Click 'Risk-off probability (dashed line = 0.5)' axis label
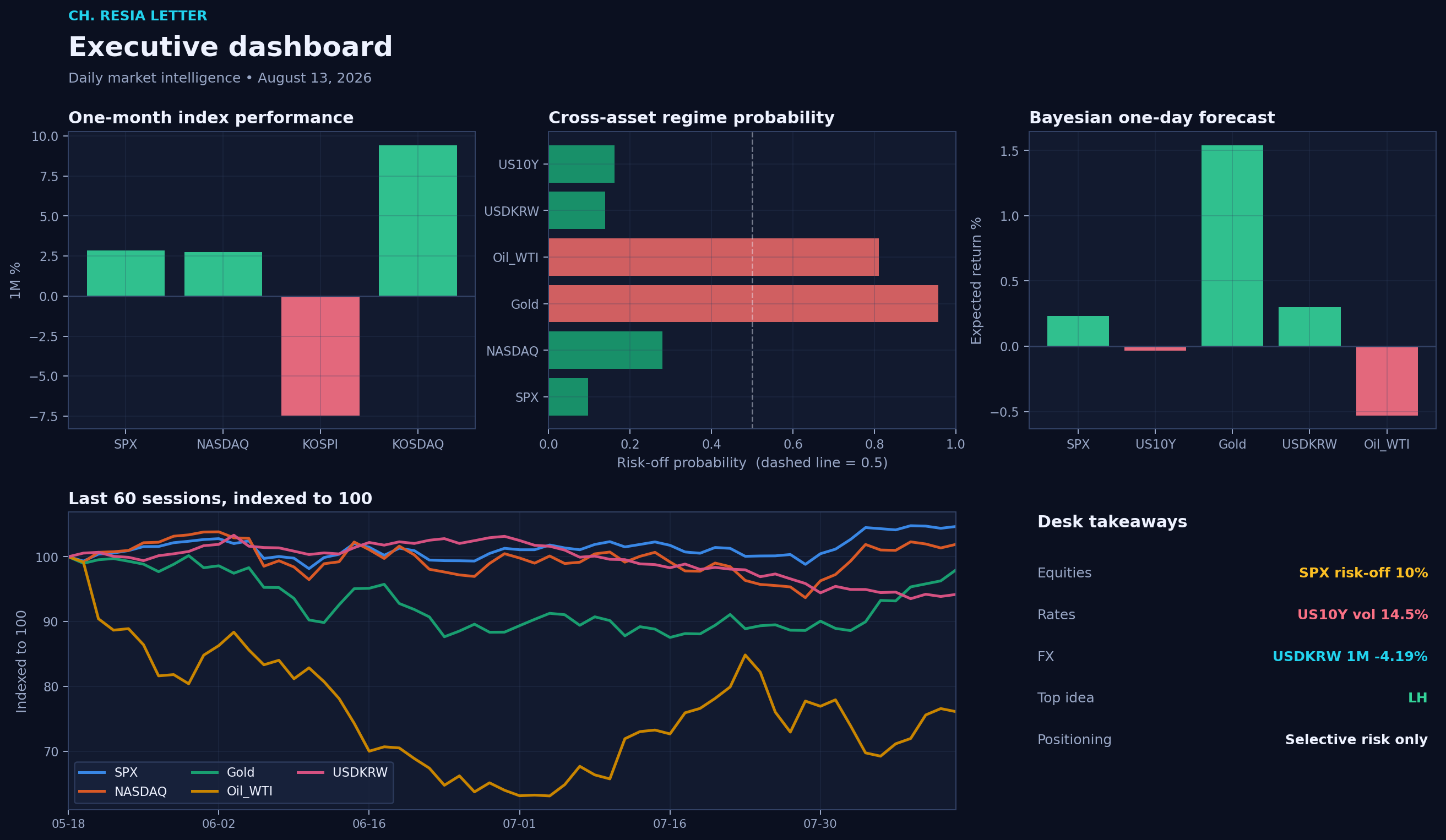Viewport: 1446px width, 840px height. click(x=752, y=463)
